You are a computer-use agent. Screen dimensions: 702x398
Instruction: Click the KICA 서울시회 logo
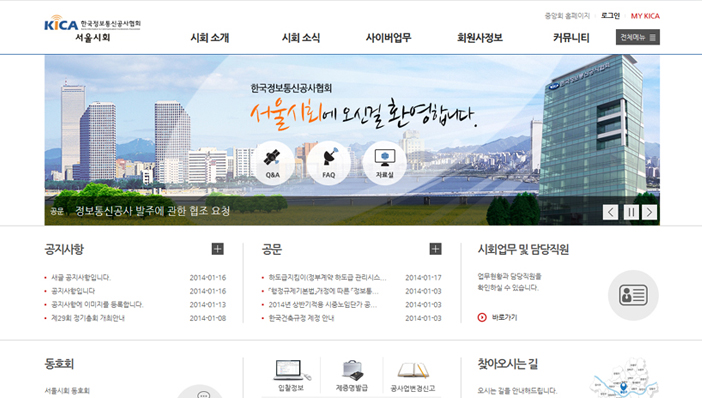(92, 29)
